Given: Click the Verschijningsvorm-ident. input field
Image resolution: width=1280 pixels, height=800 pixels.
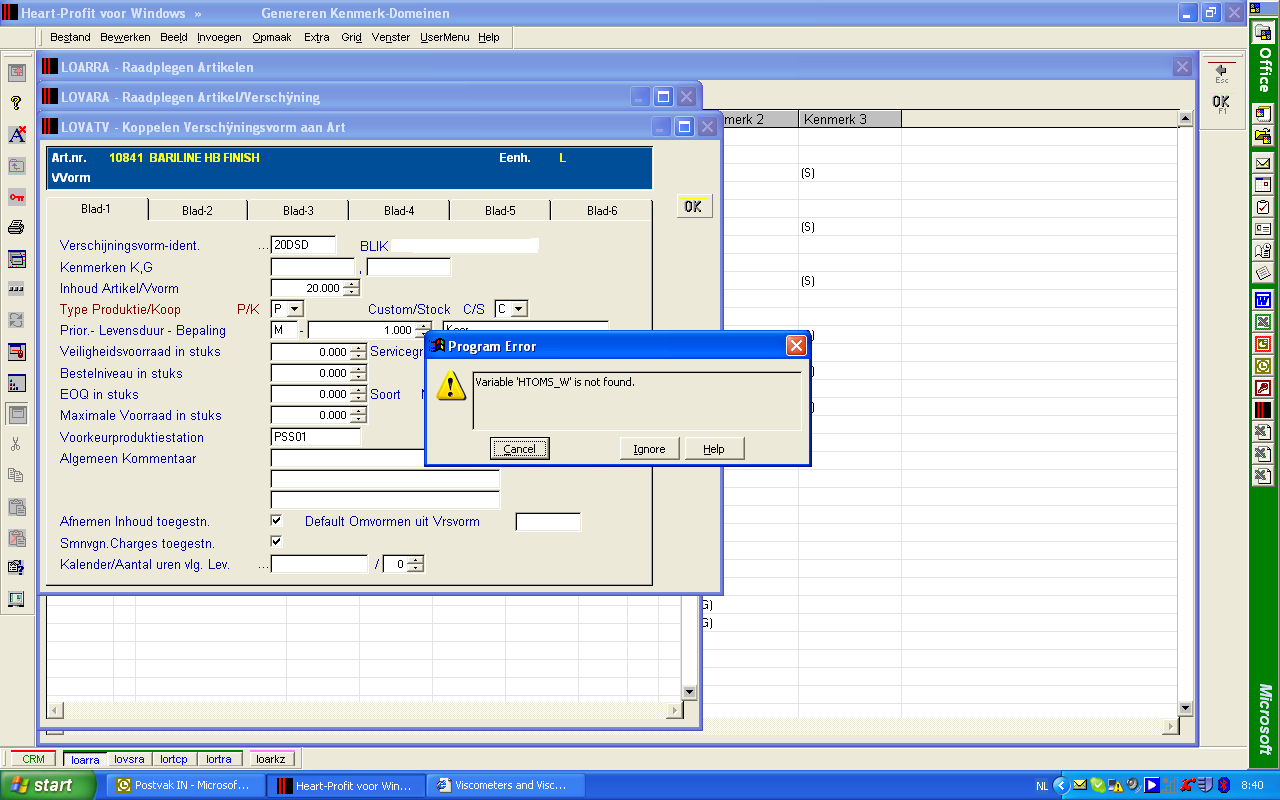Looking at the screenshot, I should pos(304,245).
